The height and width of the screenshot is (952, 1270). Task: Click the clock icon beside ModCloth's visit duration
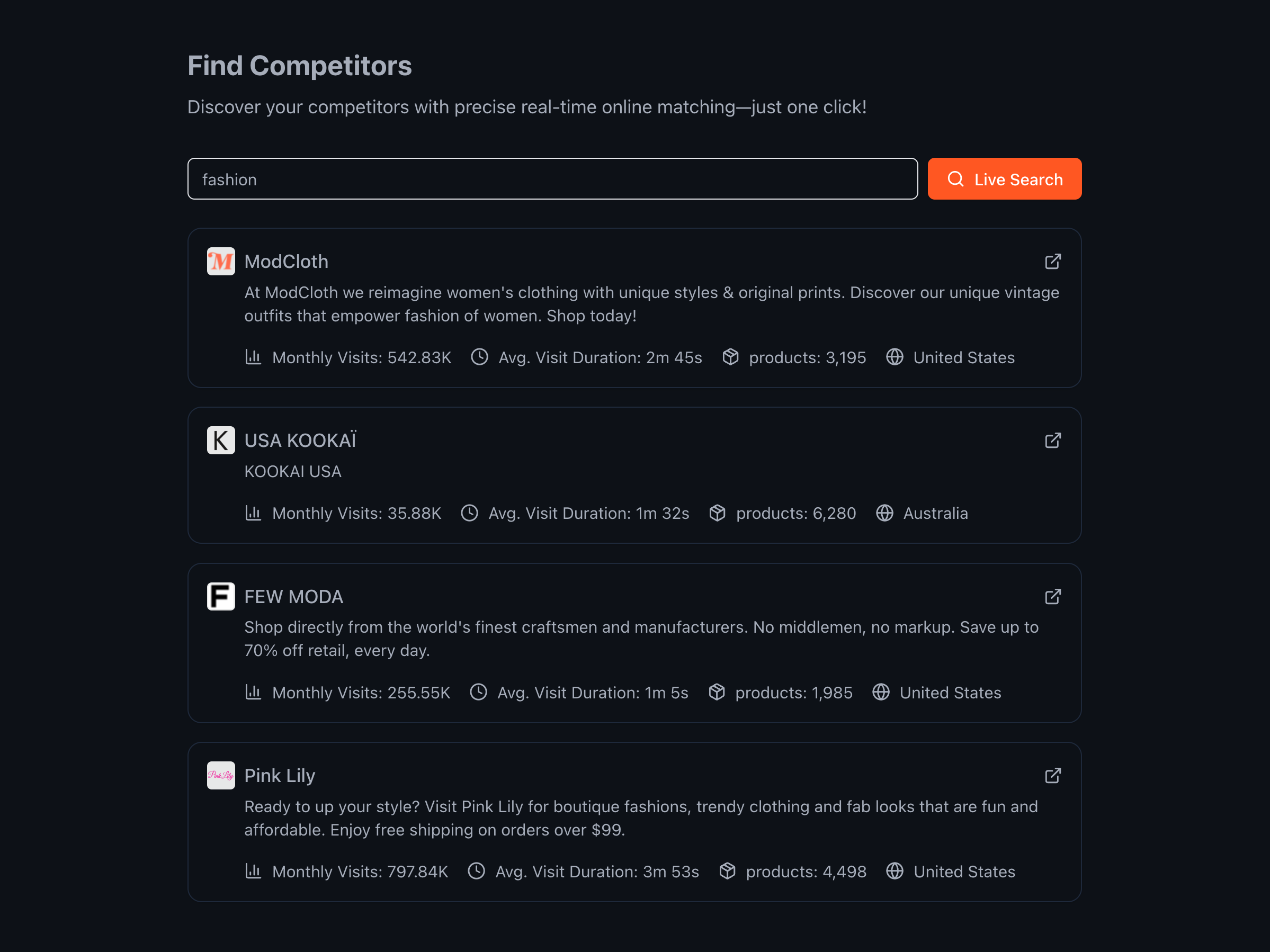click(479, 357)
